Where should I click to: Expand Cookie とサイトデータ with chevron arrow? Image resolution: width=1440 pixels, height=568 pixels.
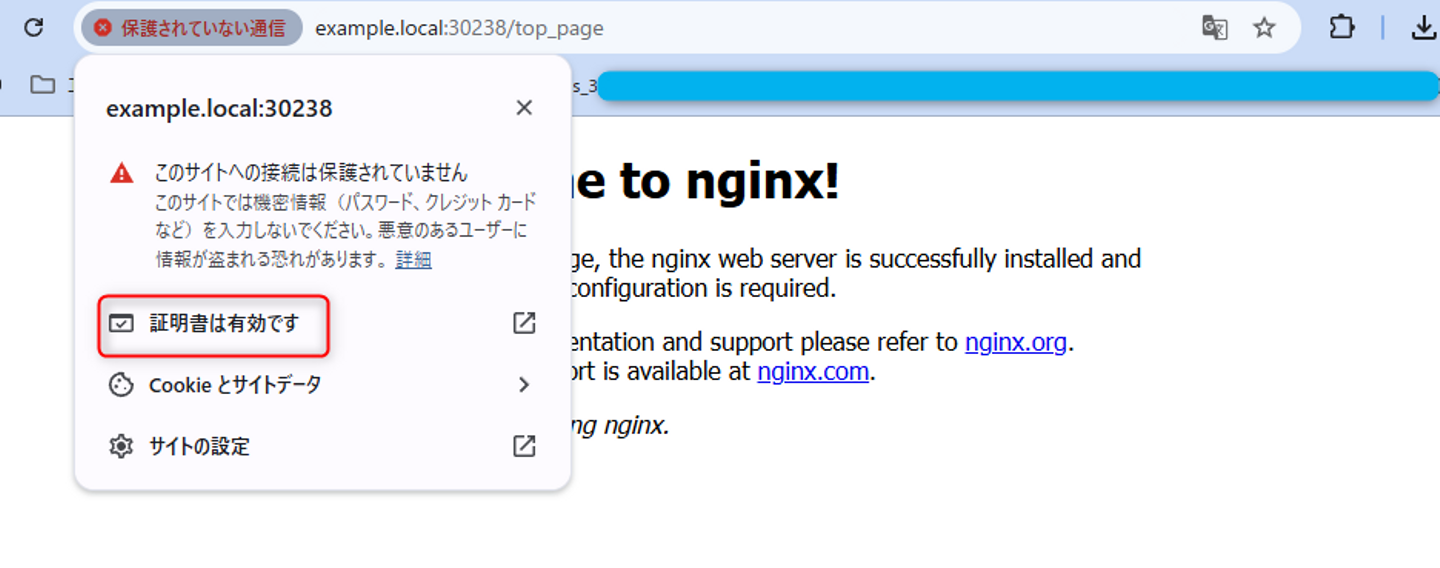(x=524, y=385)
